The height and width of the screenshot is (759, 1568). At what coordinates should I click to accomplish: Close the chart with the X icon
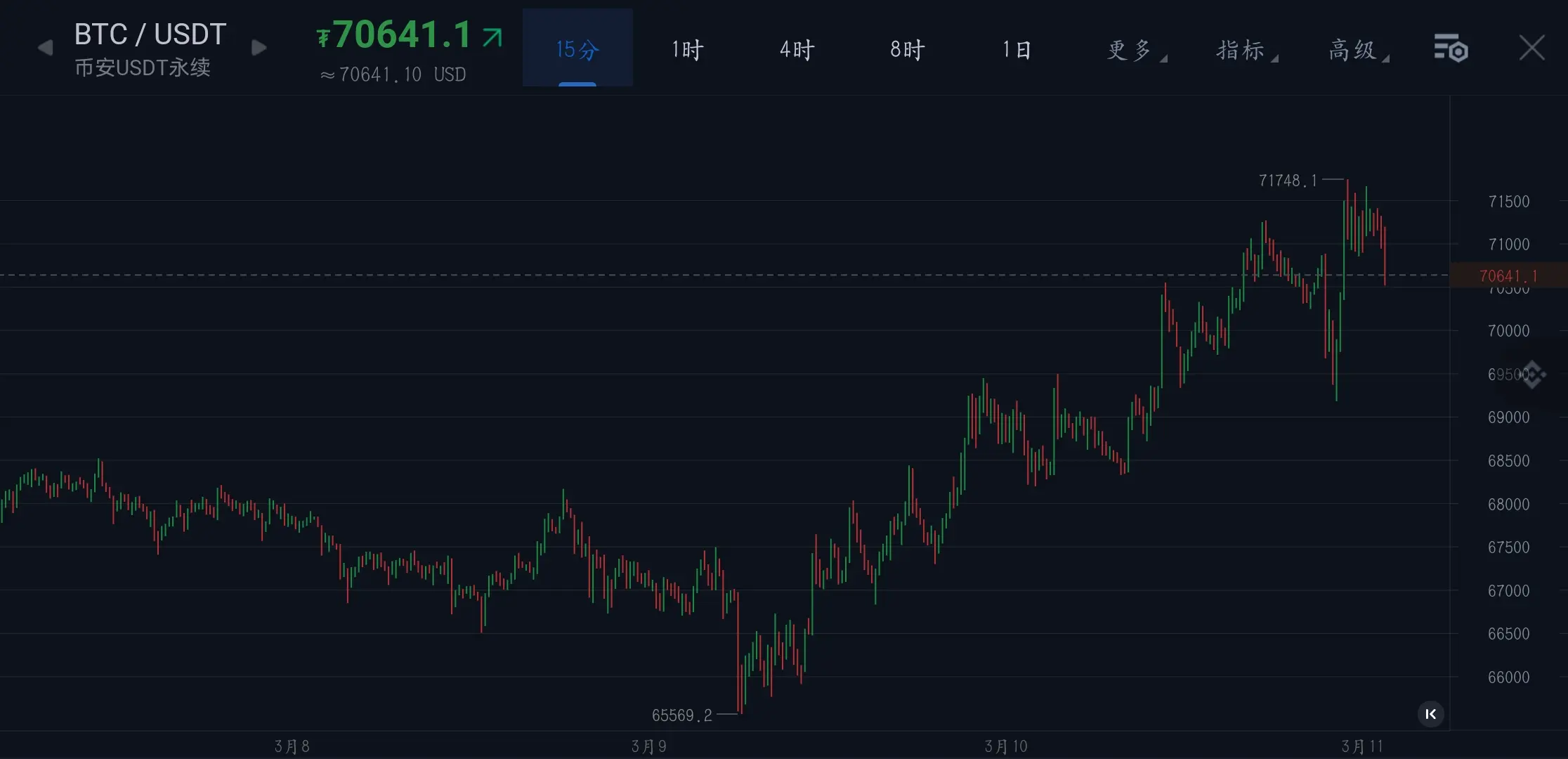[1531, 48]
